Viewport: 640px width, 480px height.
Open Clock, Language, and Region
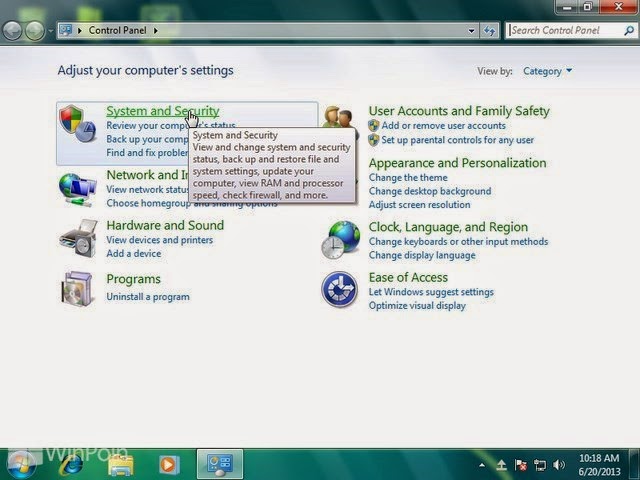click(x=448, y=227)
